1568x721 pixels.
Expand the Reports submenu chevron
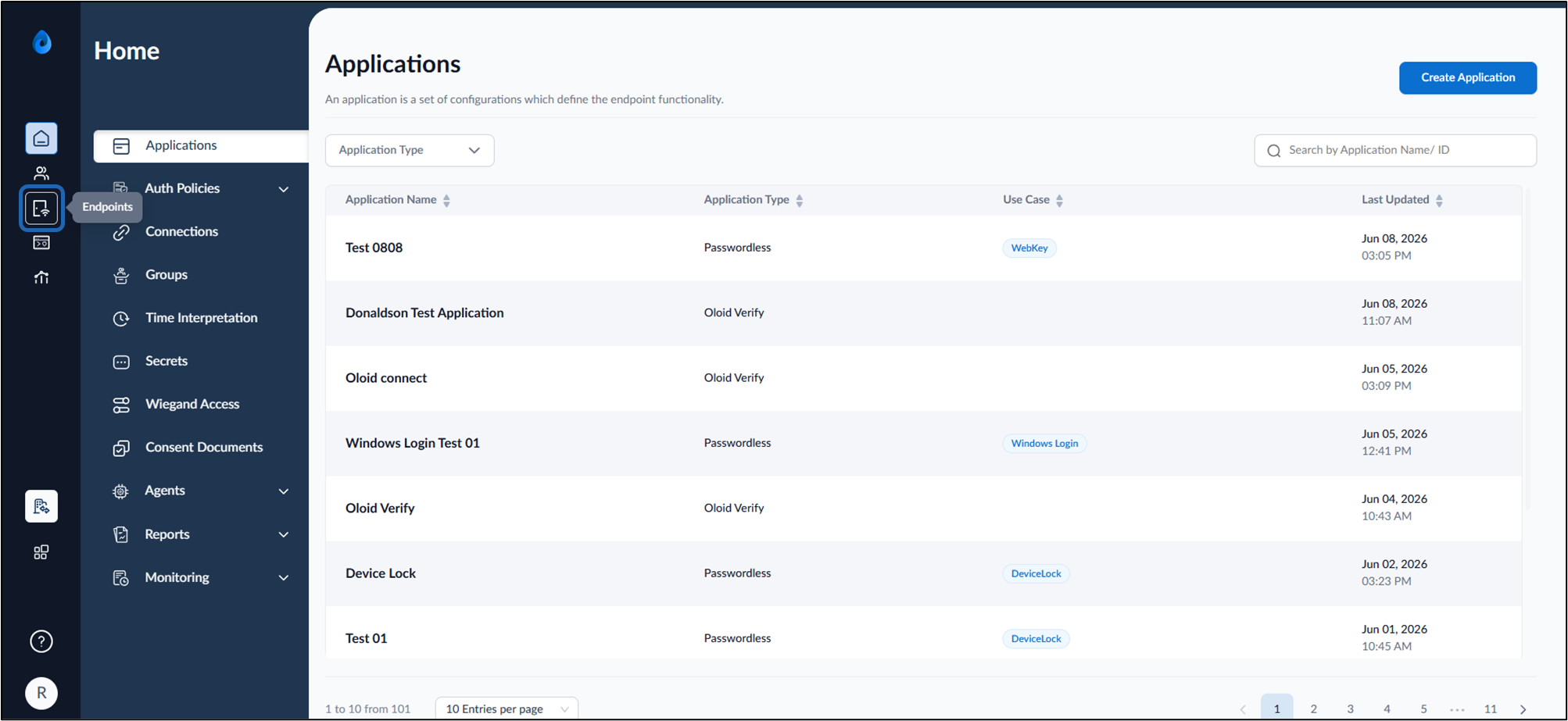coord(284,535)
